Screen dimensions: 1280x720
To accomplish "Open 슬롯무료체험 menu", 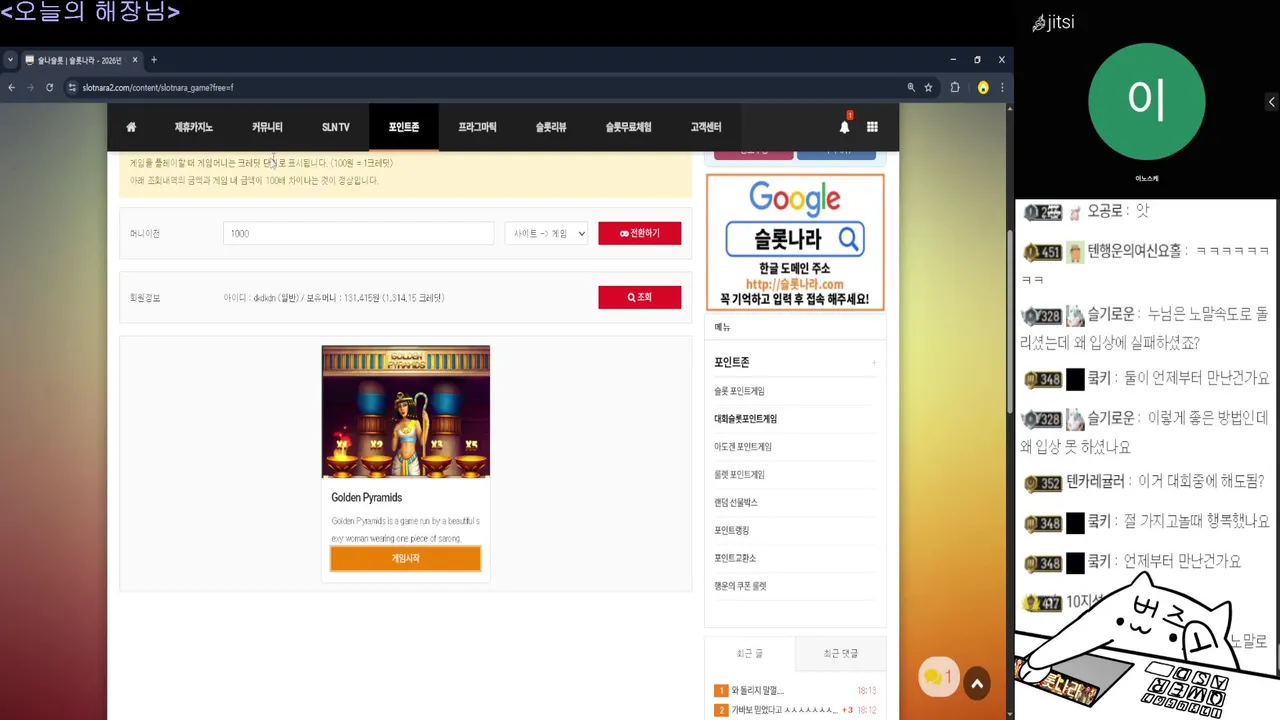I will (x=628, y=127).
